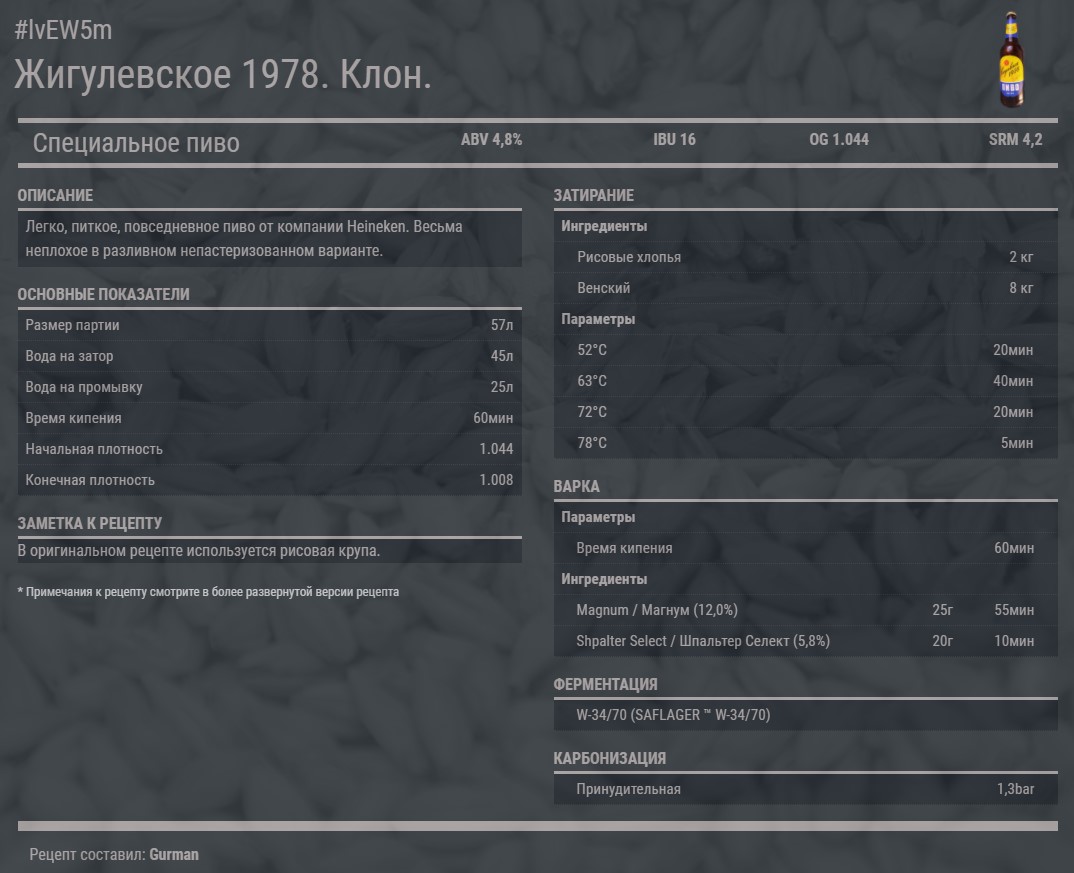Screen dimensions: 1074x873
Task: Click the КАРБОНИЗАЦИЯ section heading
Action: pos(610,759)
